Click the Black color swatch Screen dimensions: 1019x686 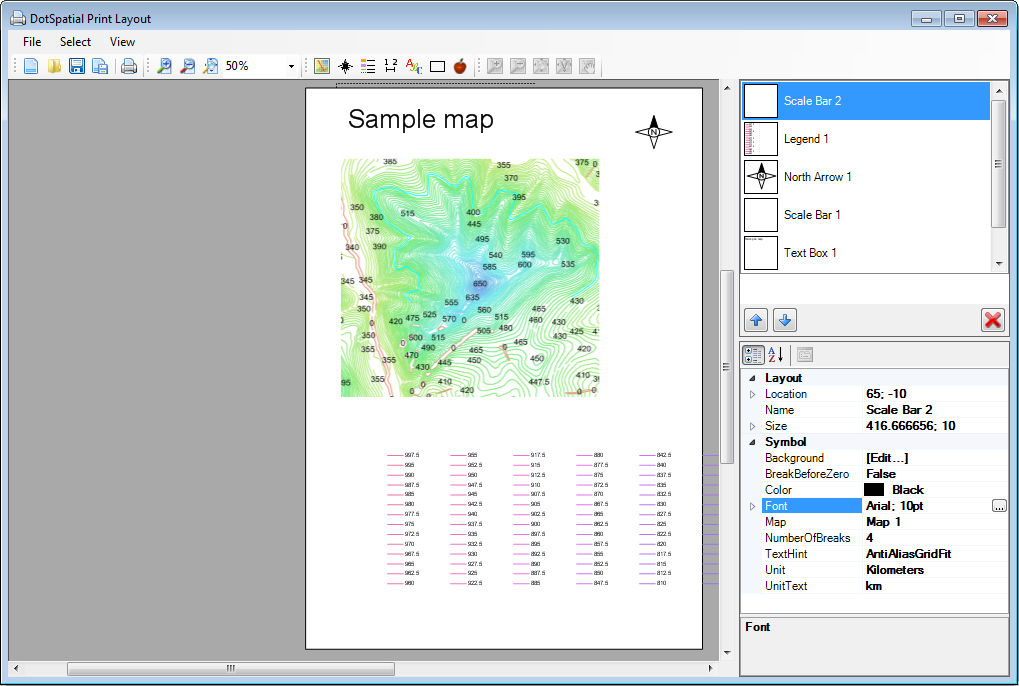874,490
